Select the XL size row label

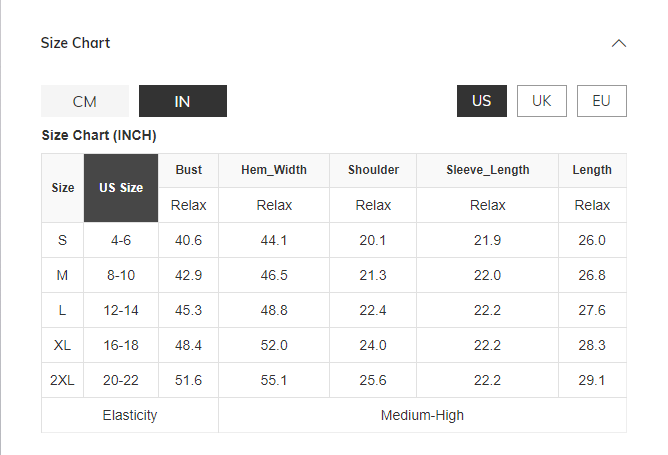63,345
